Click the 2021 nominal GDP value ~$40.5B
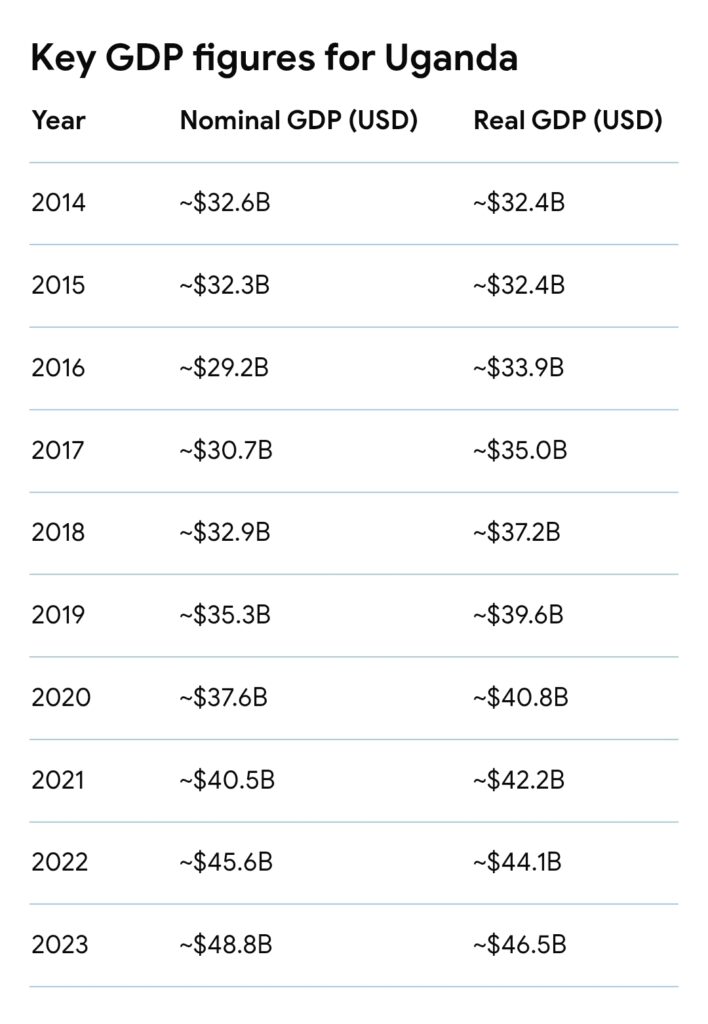This screenshot has height=1024, width=708. pos(227,779)
